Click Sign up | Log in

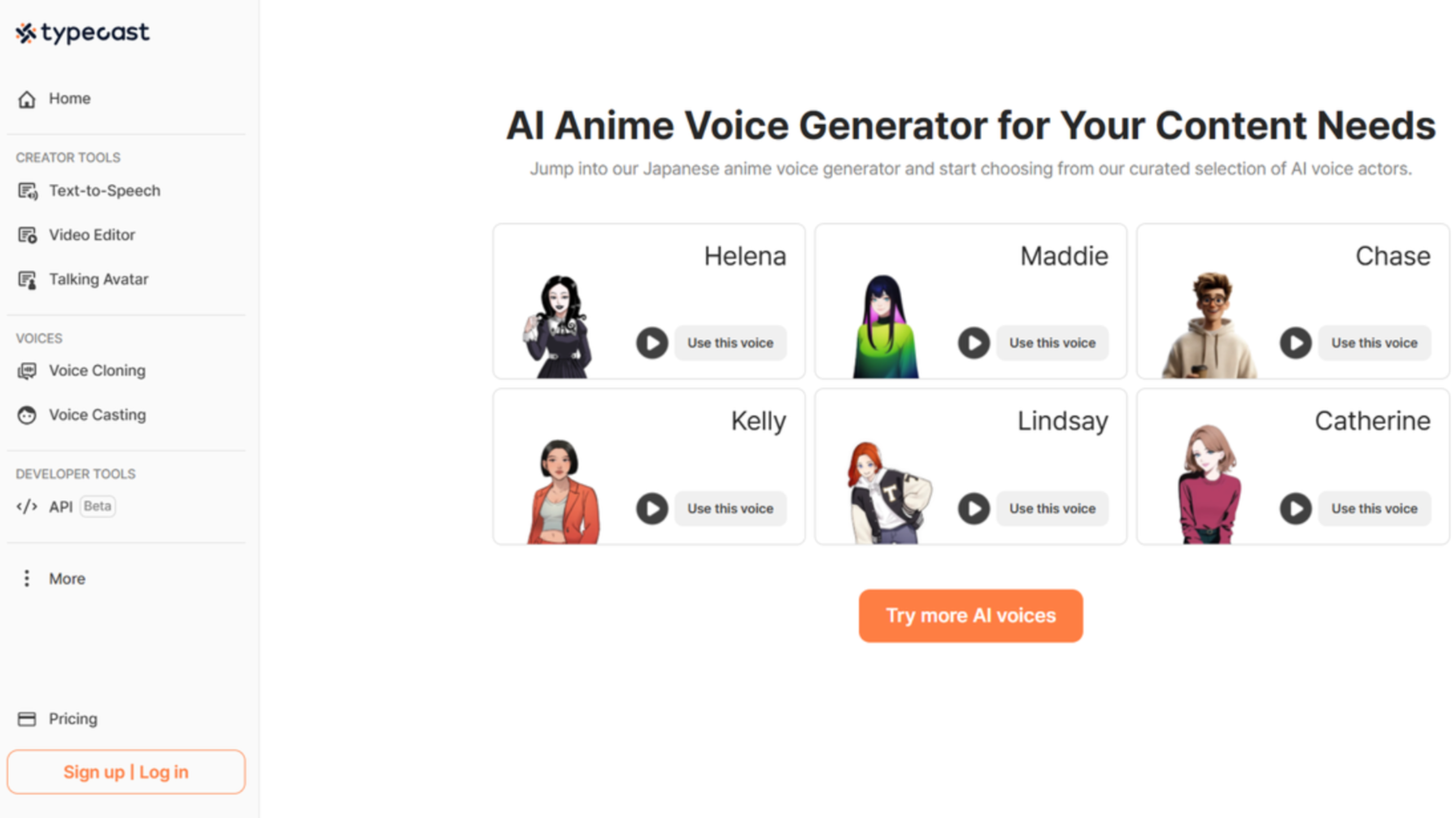coord(126,772)
